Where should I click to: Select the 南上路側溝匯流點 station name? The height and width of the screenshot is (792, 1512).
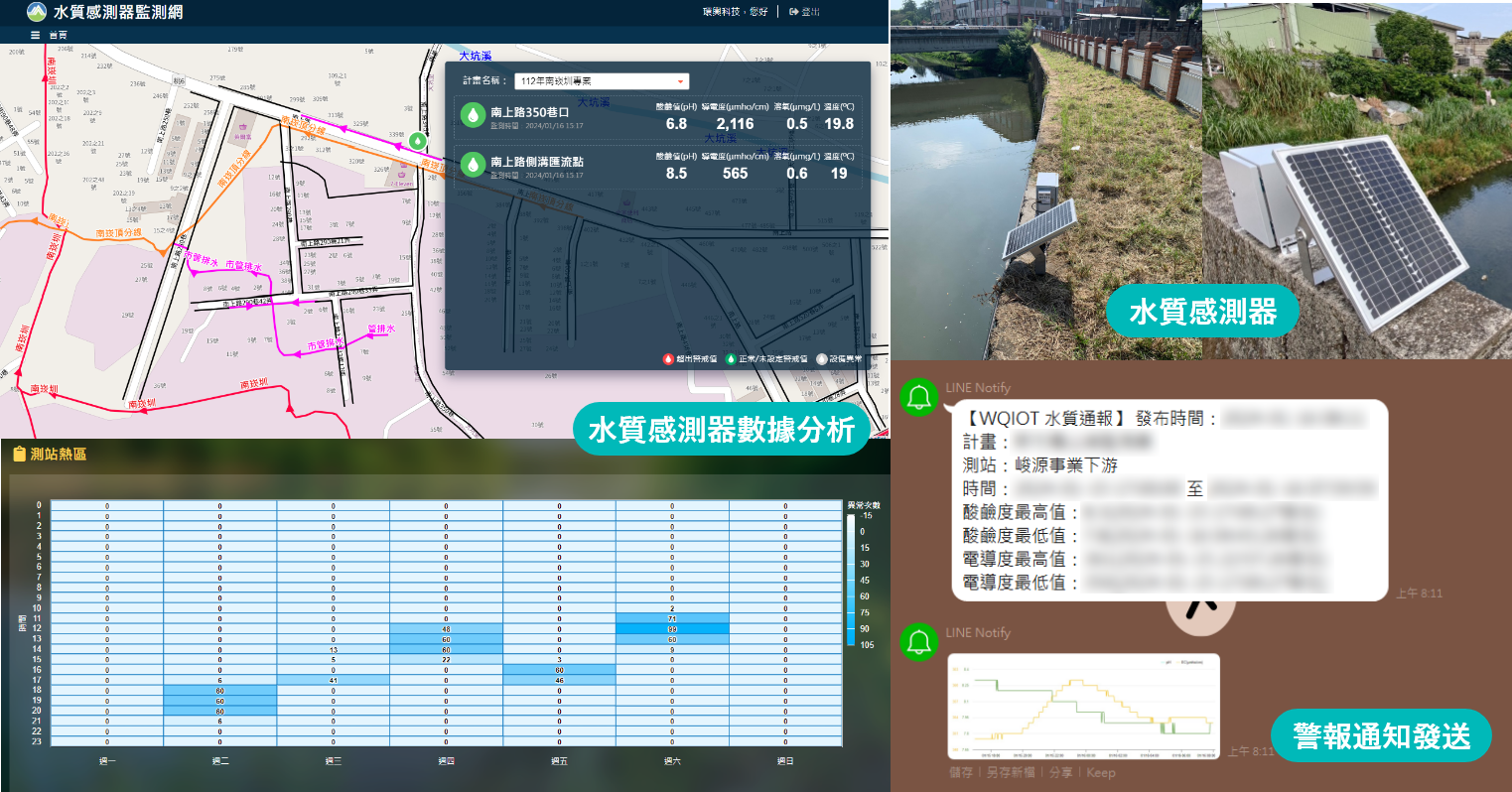coord(537,161)
